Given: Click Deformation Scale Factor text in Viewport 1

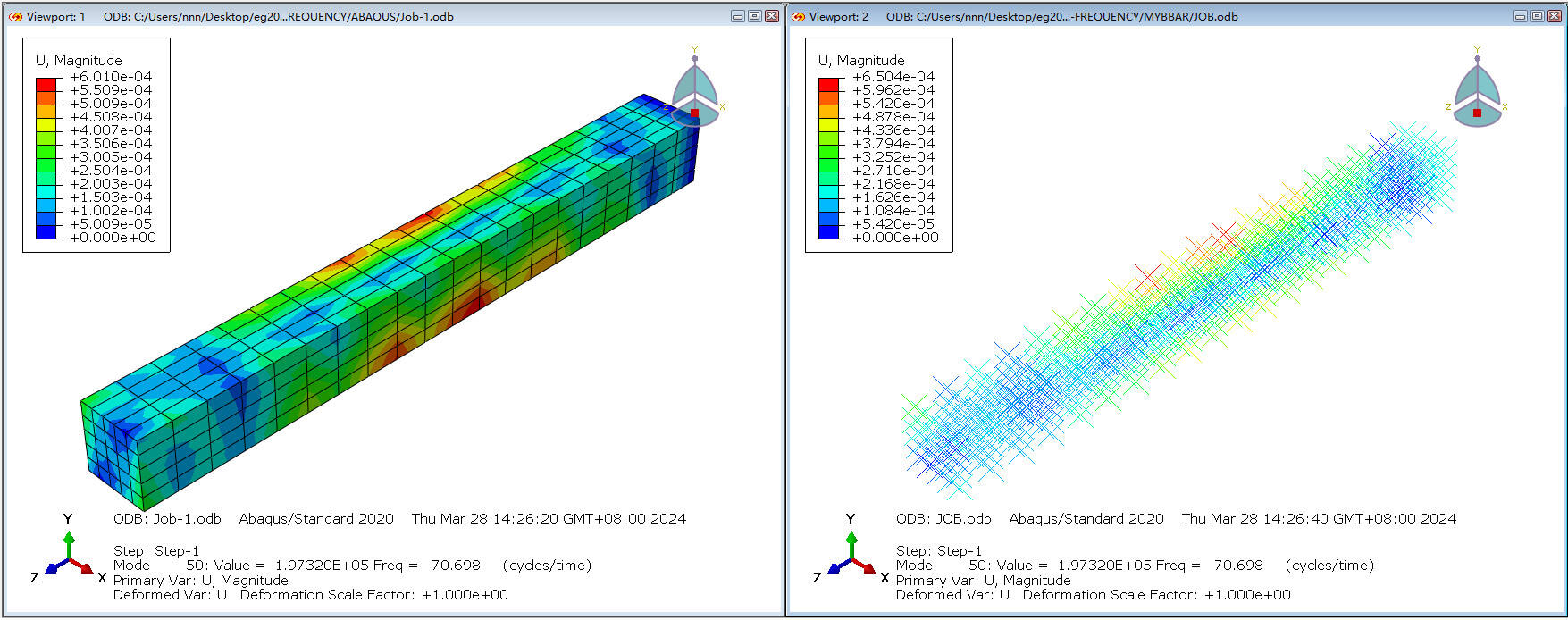Looking at the screenshot, I should click(373, 595).
